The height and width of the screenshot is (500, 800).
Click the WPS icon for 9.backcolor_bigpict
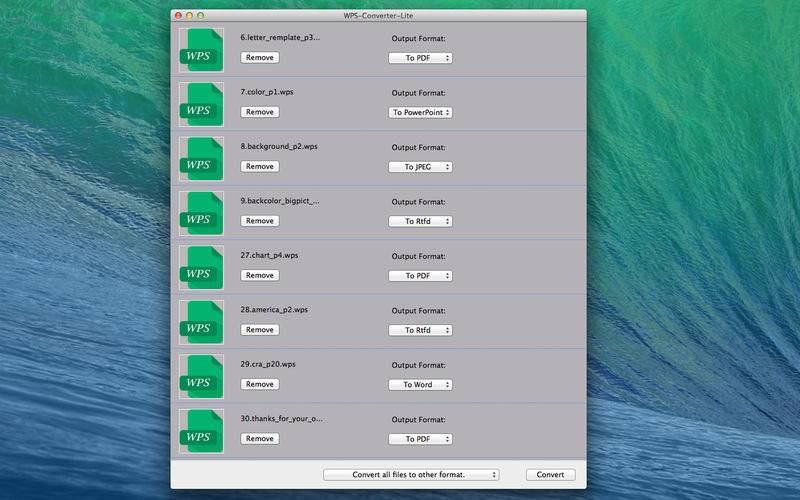pos(201,213)
